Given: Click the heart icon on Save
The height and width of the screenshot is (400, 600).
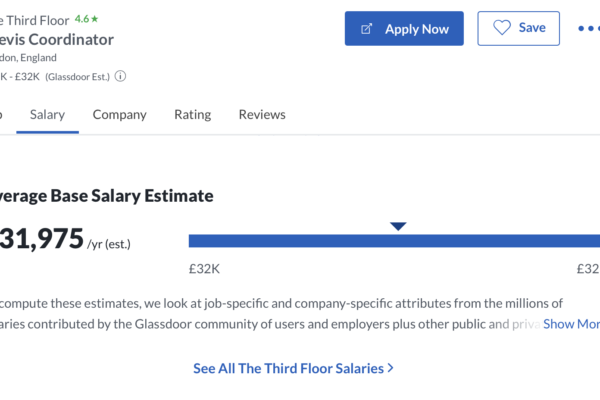Looking at the screenshot, I should pos(502,28).
